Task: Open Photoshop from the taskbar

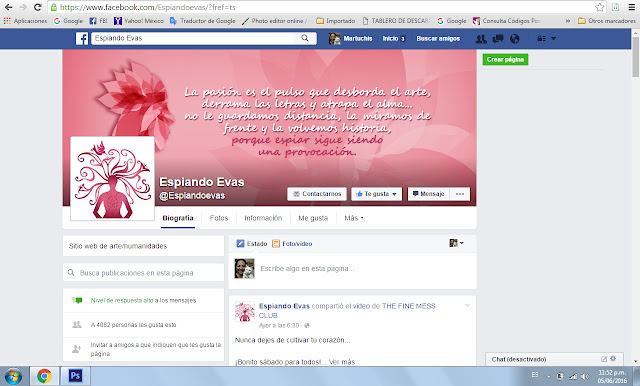Action: 76,376
